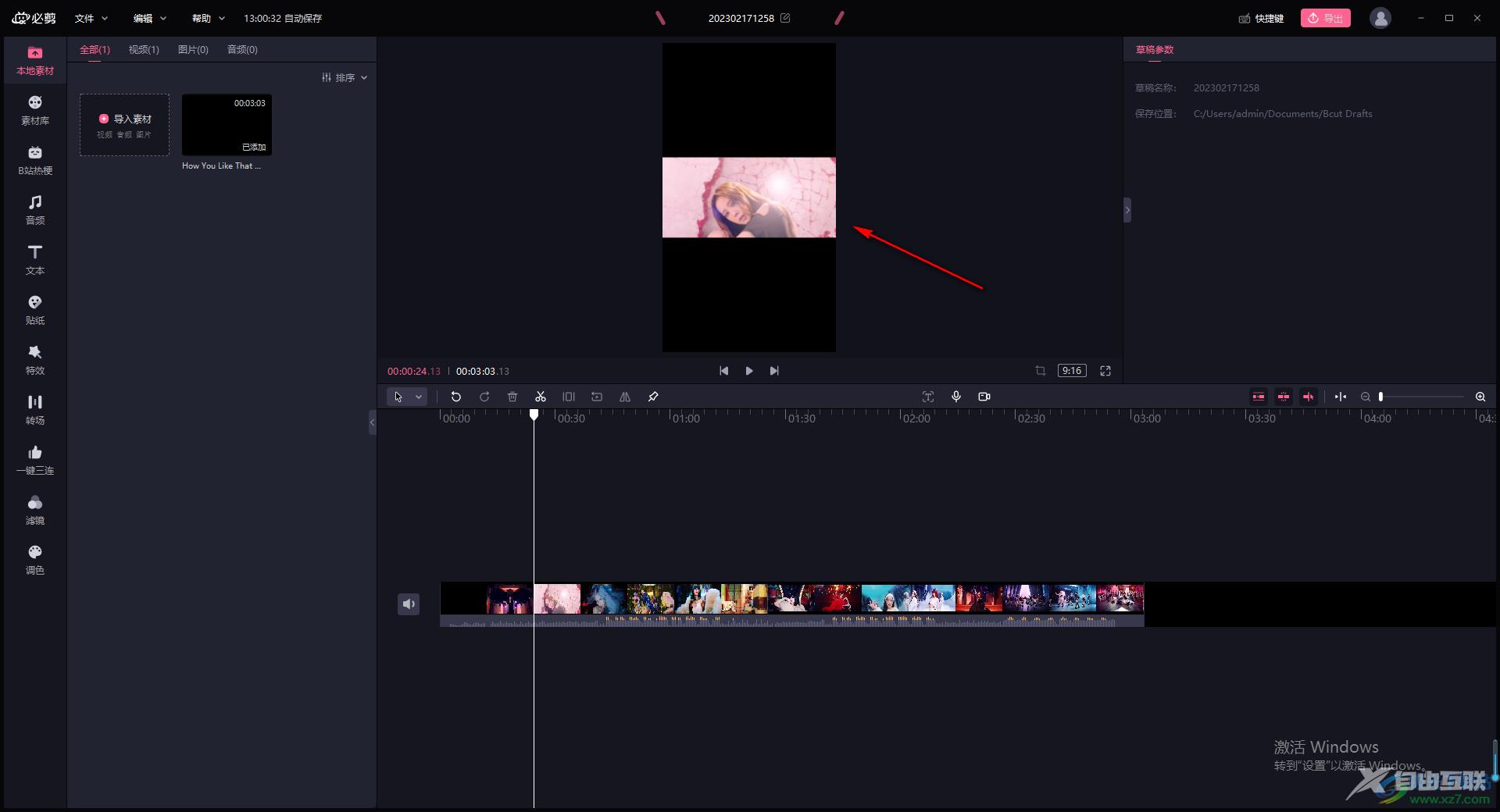Toggle the first pink snap option
The image size is (1500, 812).
1259,397
